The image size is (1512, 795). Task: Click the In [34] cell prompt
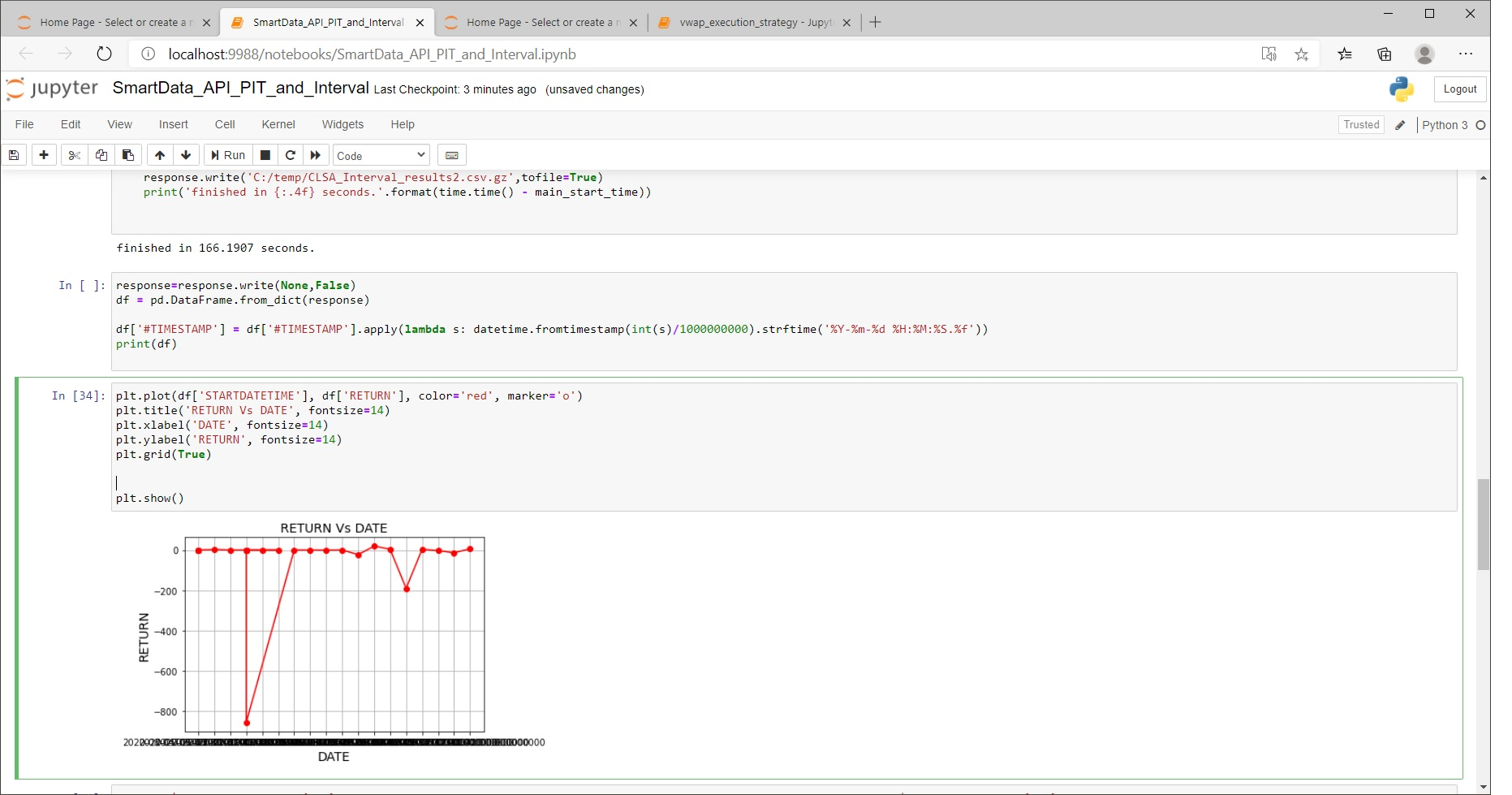click(79, 396)
